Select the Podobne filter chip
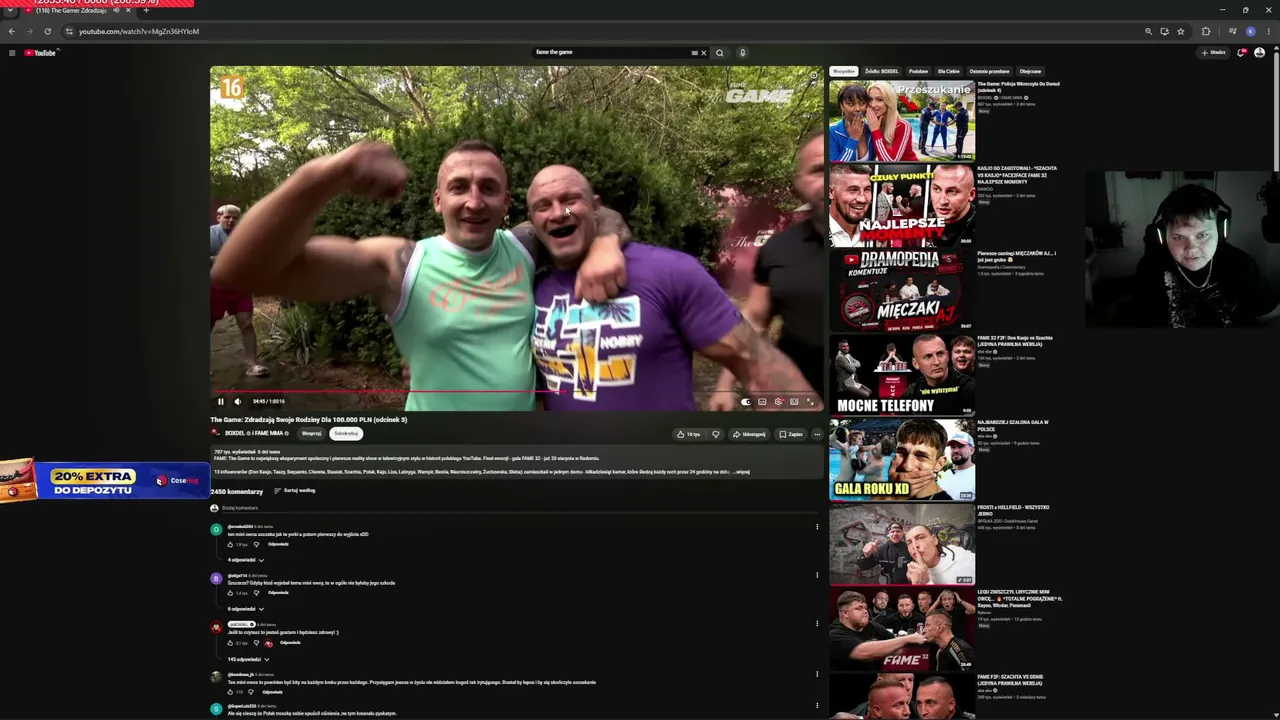The width and height of the screenshot is (1280, 720). 918,72
